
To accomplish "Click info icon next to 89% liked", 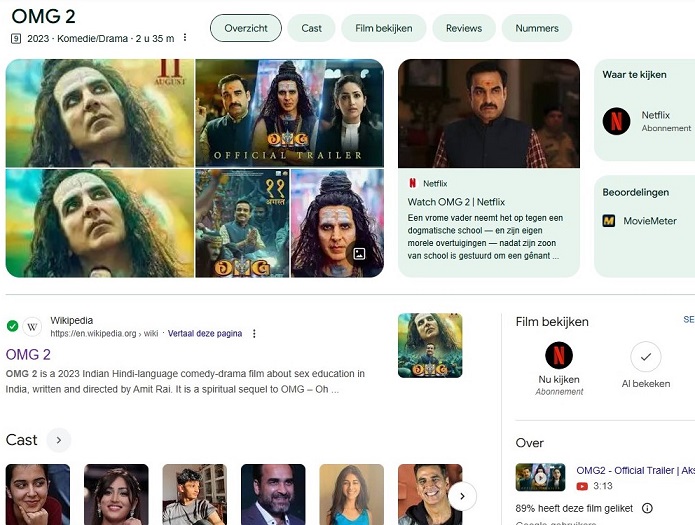I will (647, 508).
